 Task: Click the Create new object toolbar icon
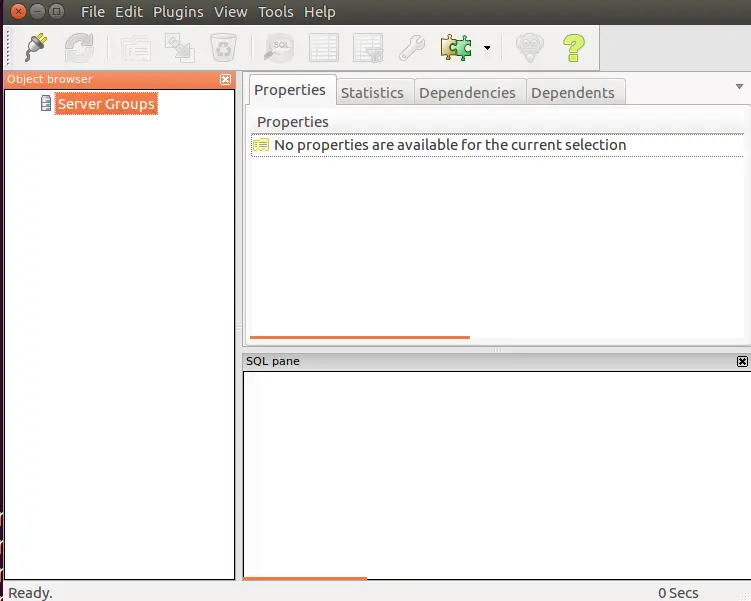(180, 47)
